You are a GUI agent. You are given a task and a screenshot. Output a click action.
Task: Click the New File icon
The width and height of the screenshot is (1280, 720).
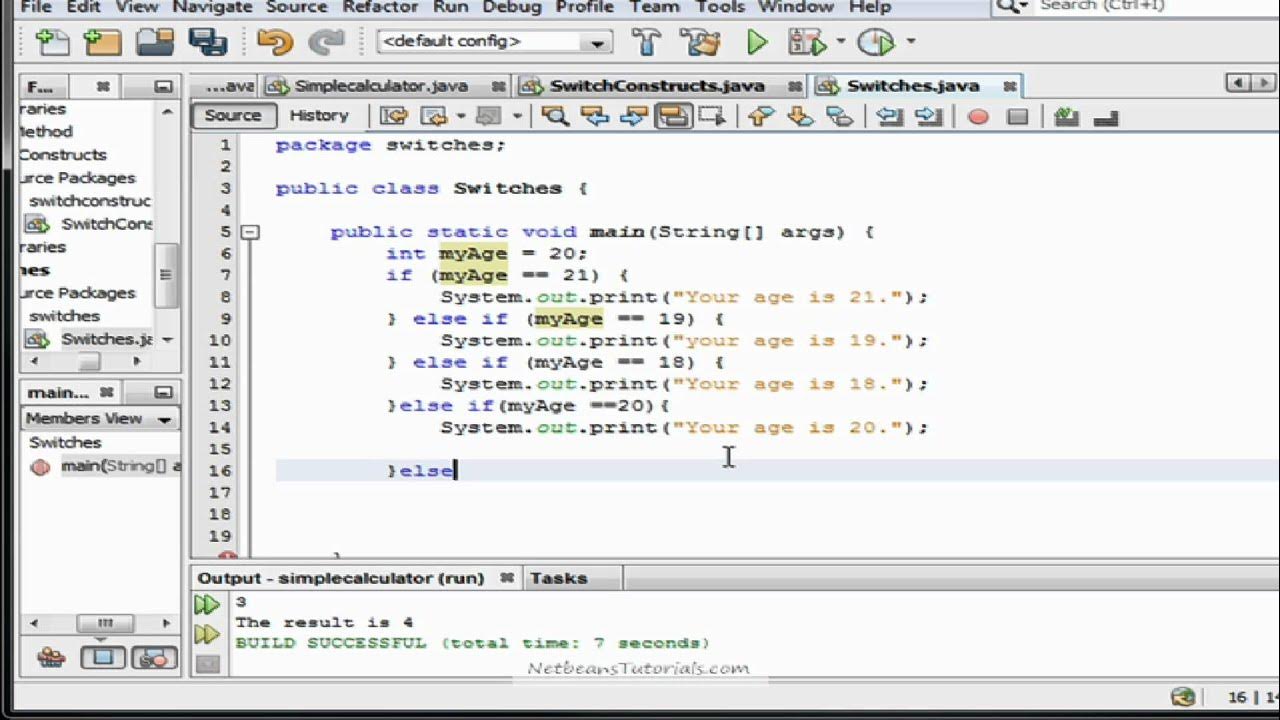tap(52, 42)
